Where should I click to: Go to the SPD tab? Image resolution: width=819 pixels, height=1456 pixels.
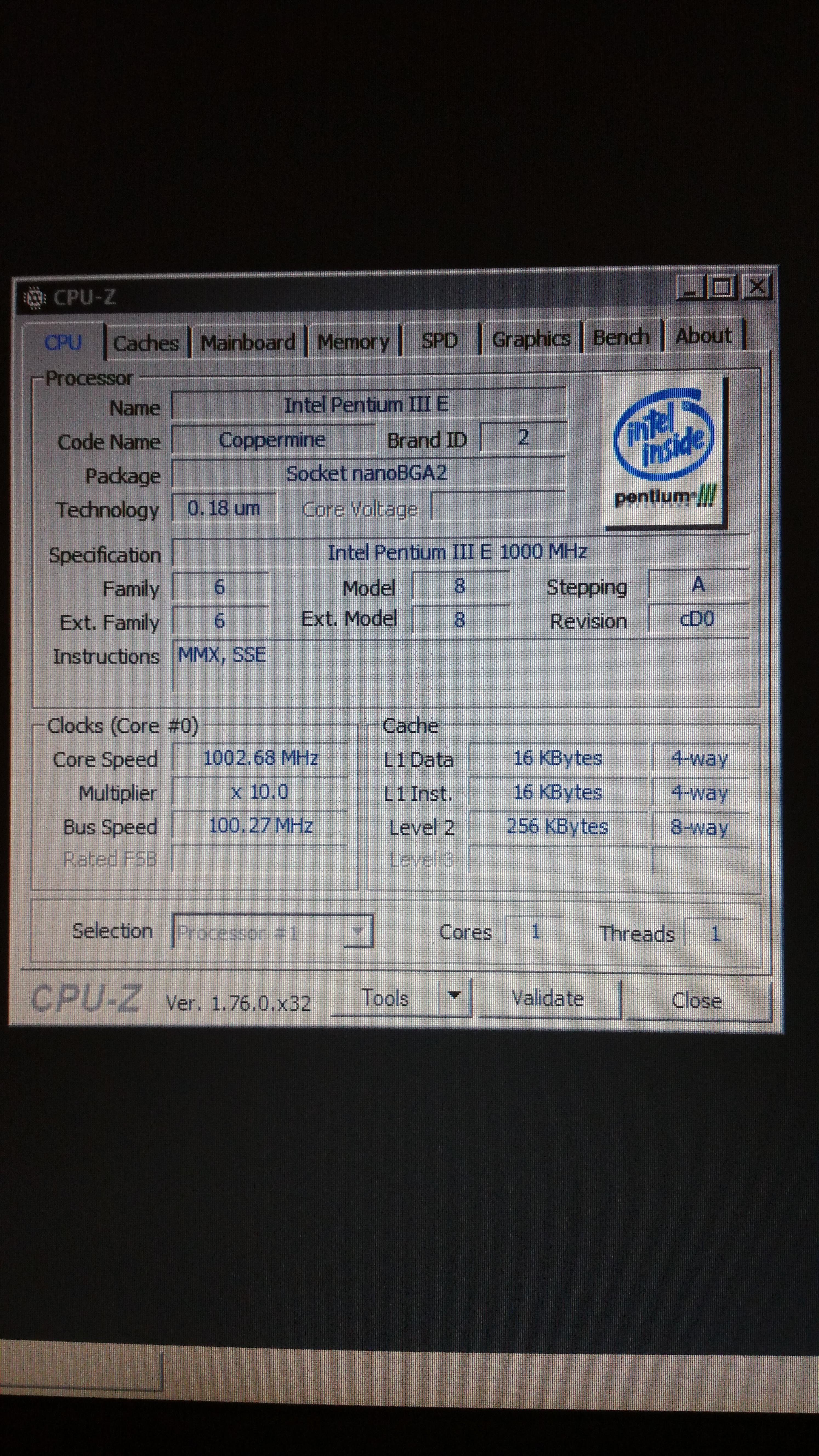pos(440,340)
